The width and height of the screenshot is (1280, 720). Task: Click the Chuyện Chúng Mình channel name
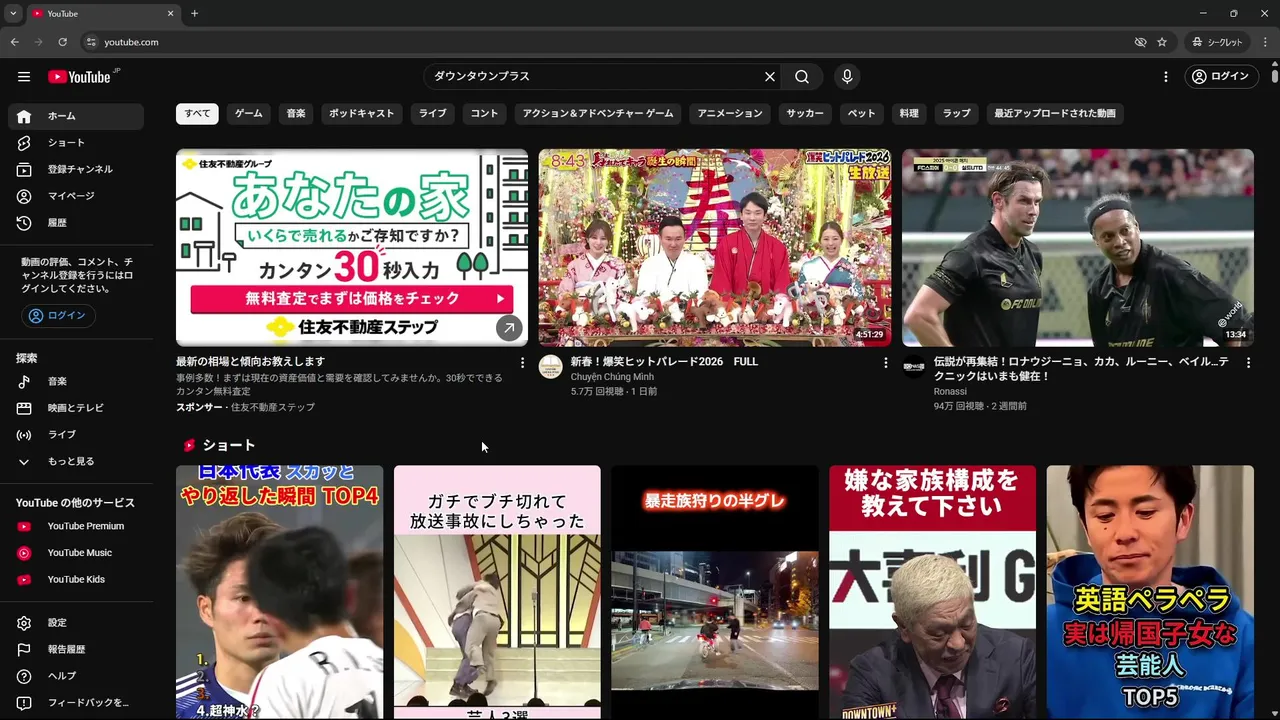[612, 377]
